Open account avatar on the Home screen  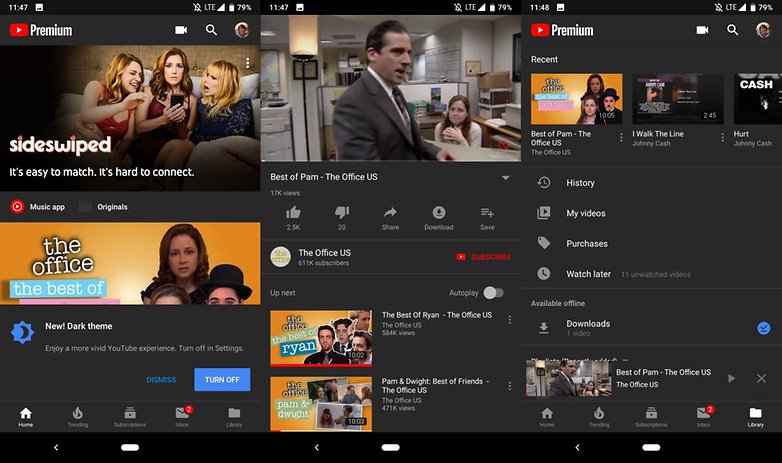click(242, 30)
